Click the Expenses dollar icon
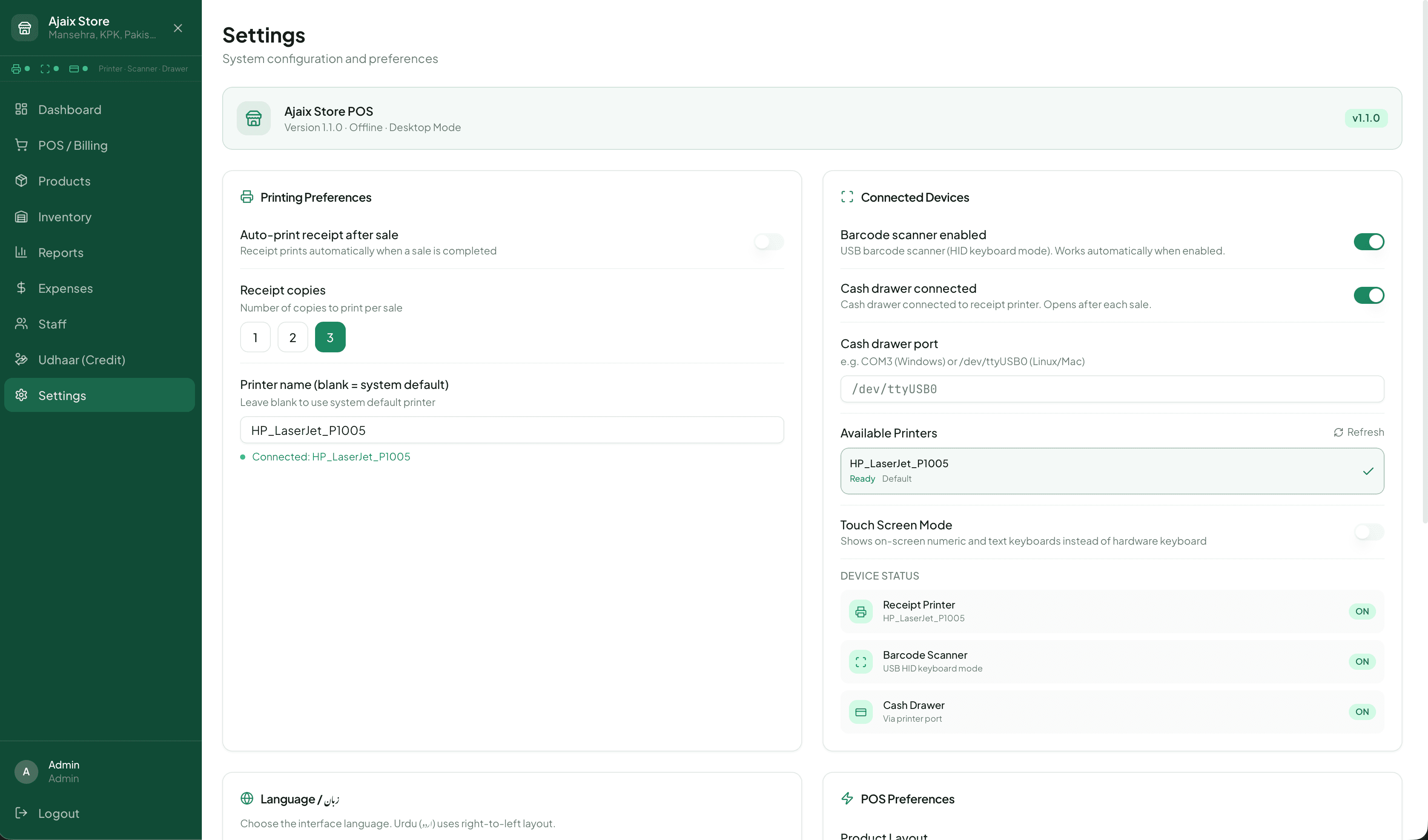 [22, 289]
